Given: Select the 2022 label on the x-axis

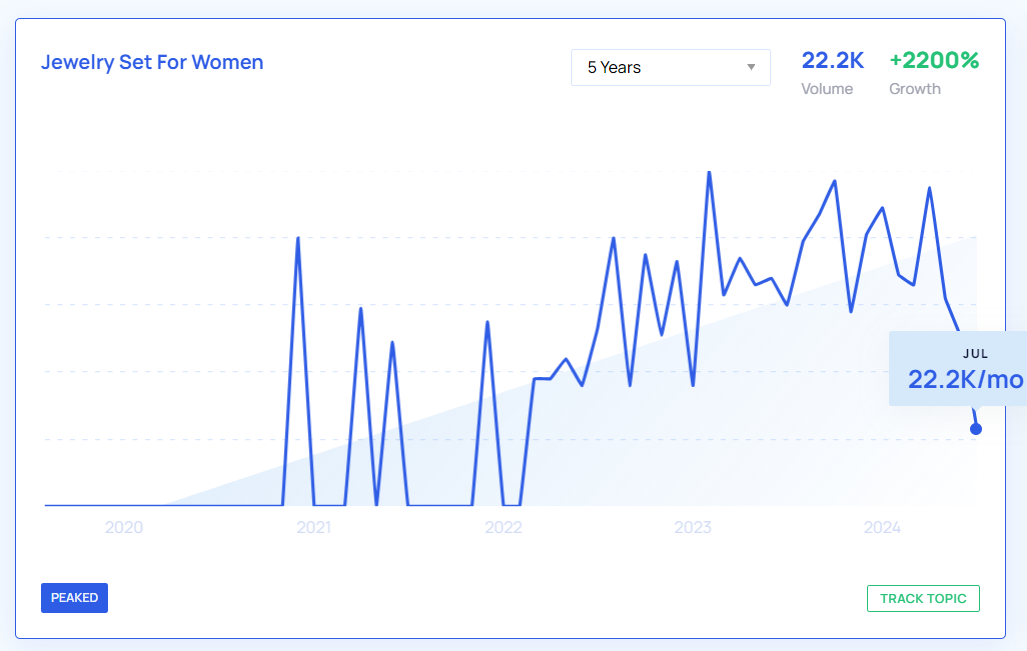Looking at the screenshot, I should click(503, 527).
